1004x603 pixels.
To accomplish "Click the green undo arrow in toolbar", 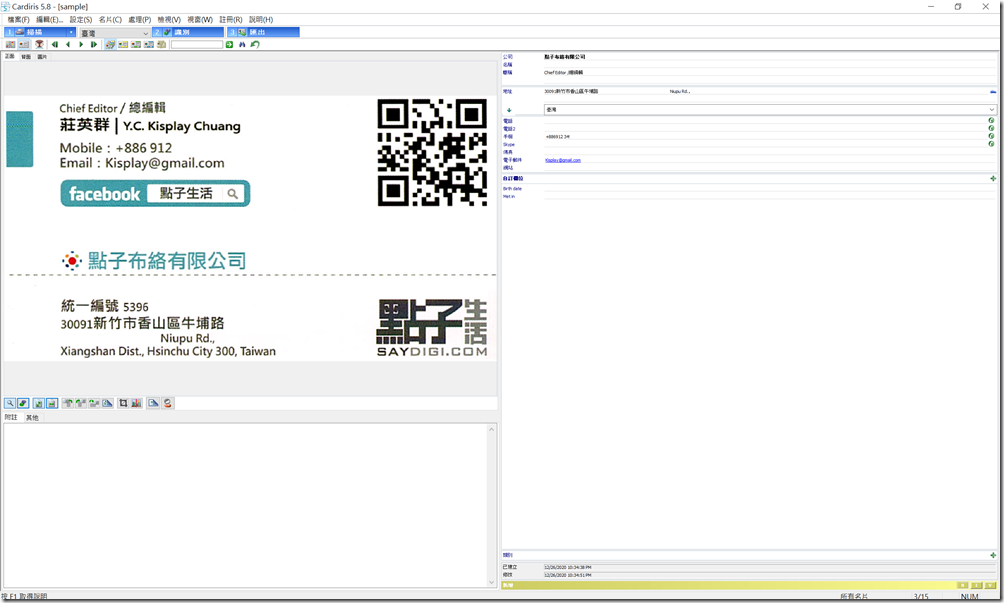I will click(x=255, y=44).
